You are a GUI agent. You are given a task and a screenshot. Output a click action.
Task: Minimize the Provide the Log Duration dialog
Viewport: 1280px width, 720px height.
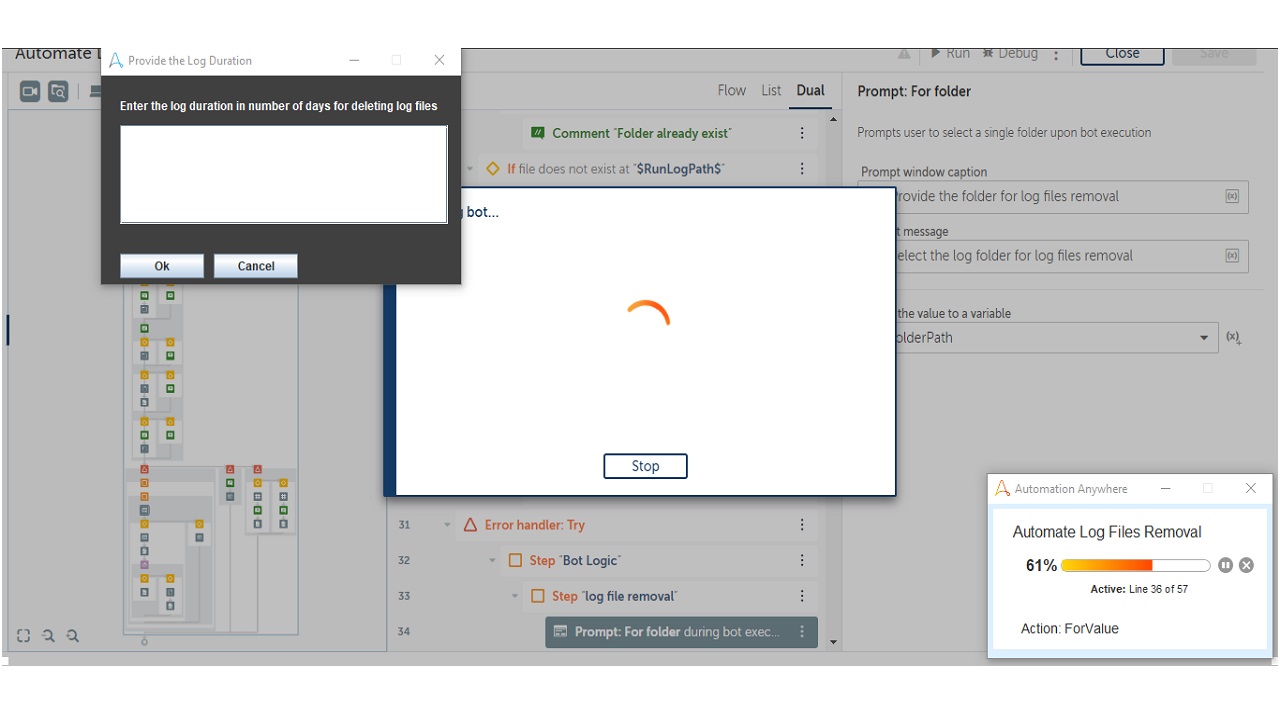coord(354,60)
